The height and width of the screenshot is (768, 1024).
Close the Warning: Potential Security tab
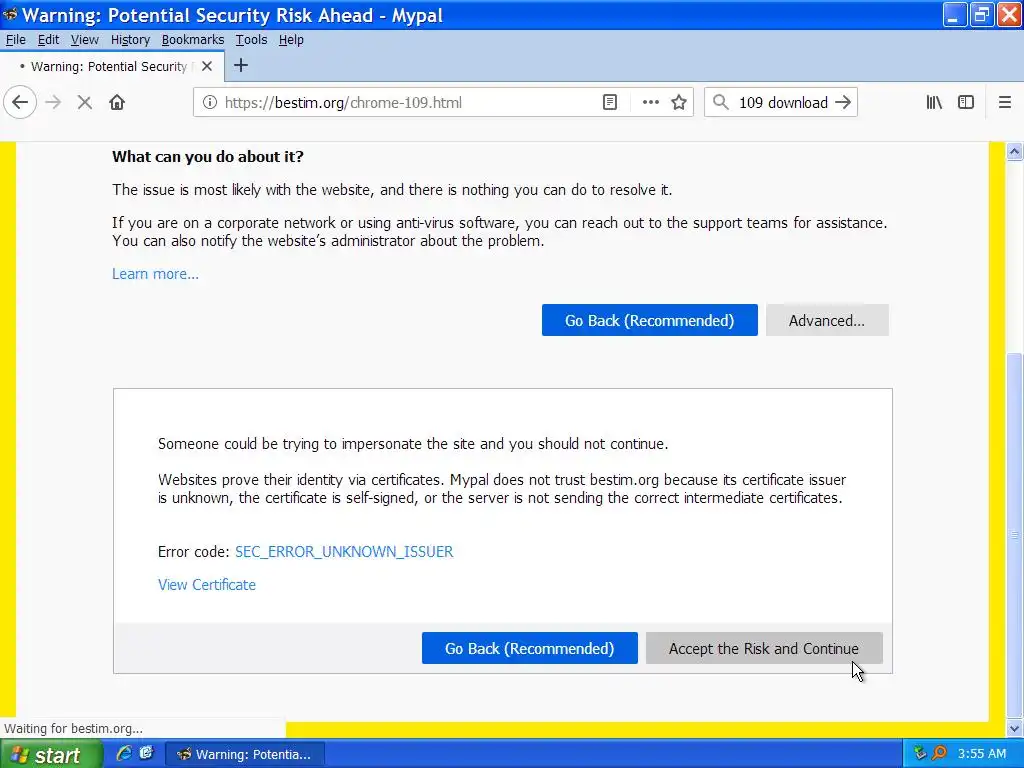[207, 66]
